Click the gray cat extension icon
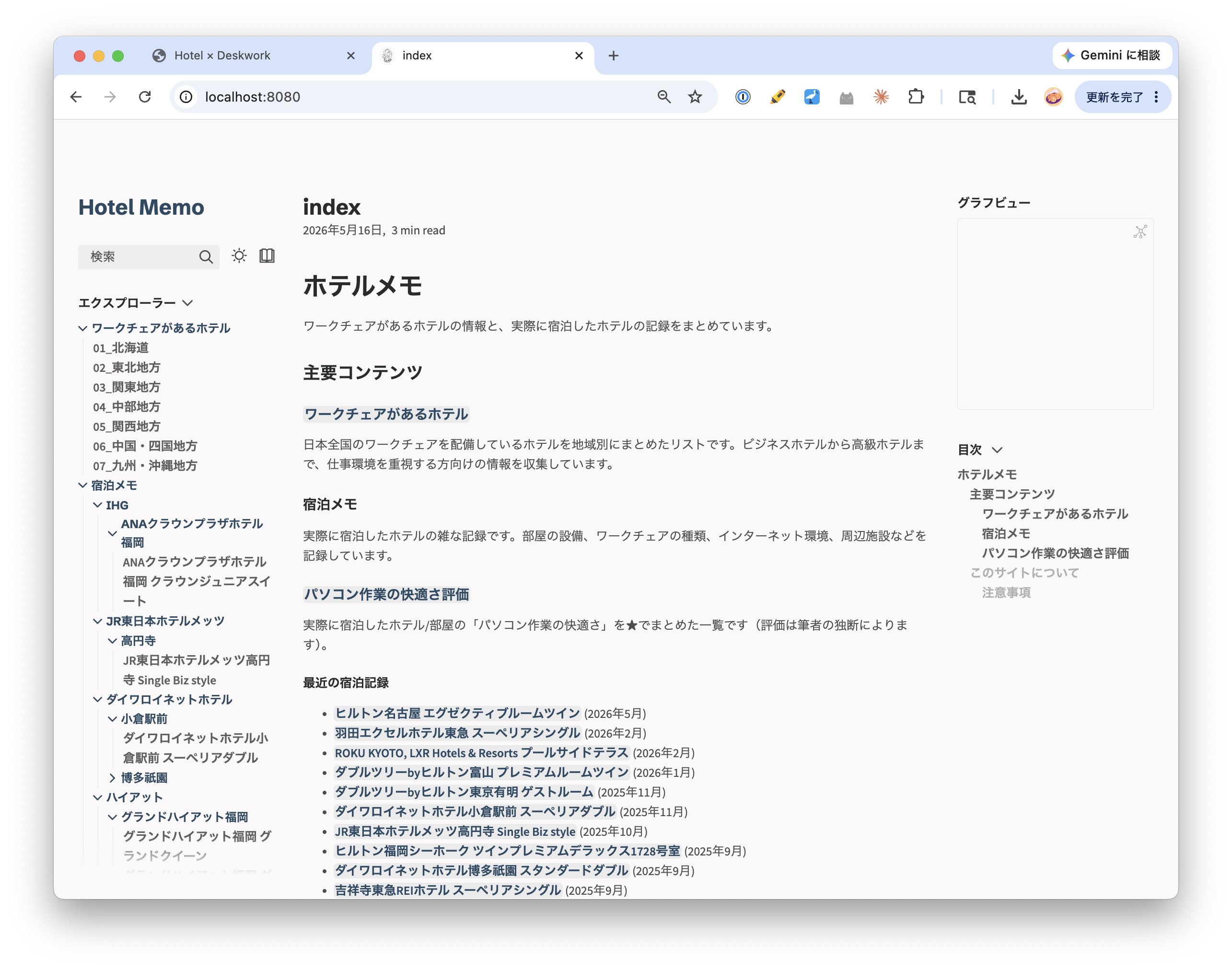This screenshot has height=970, width=1232. [847, 98]
